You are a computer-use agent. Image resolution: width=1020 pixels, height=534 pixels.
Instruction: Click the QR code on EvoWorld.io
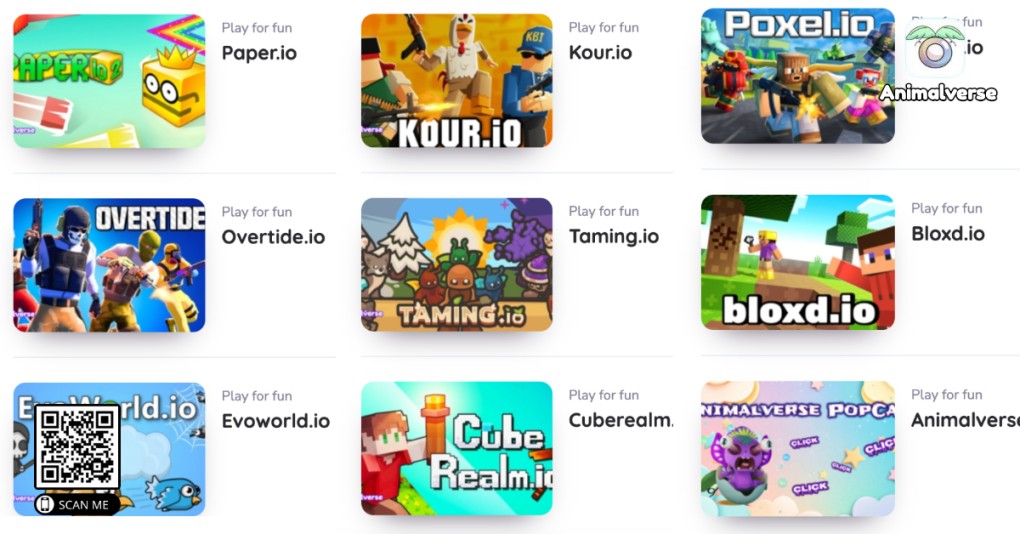[77, 446]
